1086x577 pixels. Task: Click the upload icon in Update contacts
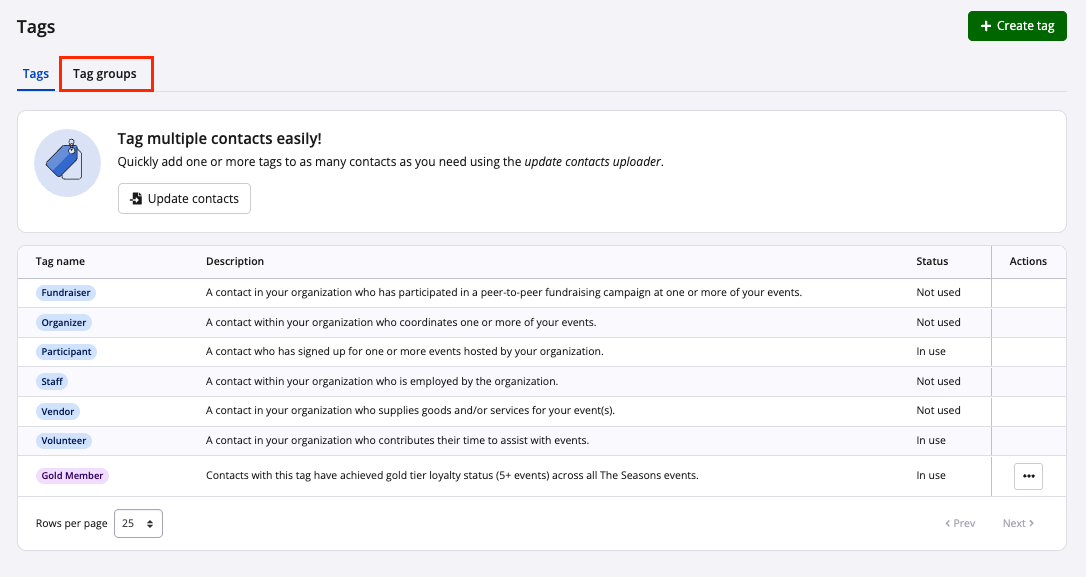(136, 199)
